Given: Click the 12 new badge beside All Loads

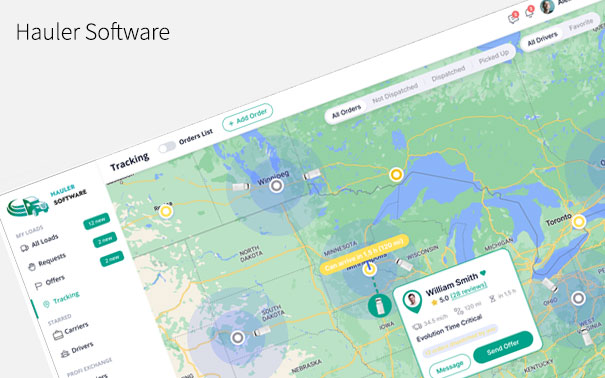Looking at the screenshot, I should (96, 221).
